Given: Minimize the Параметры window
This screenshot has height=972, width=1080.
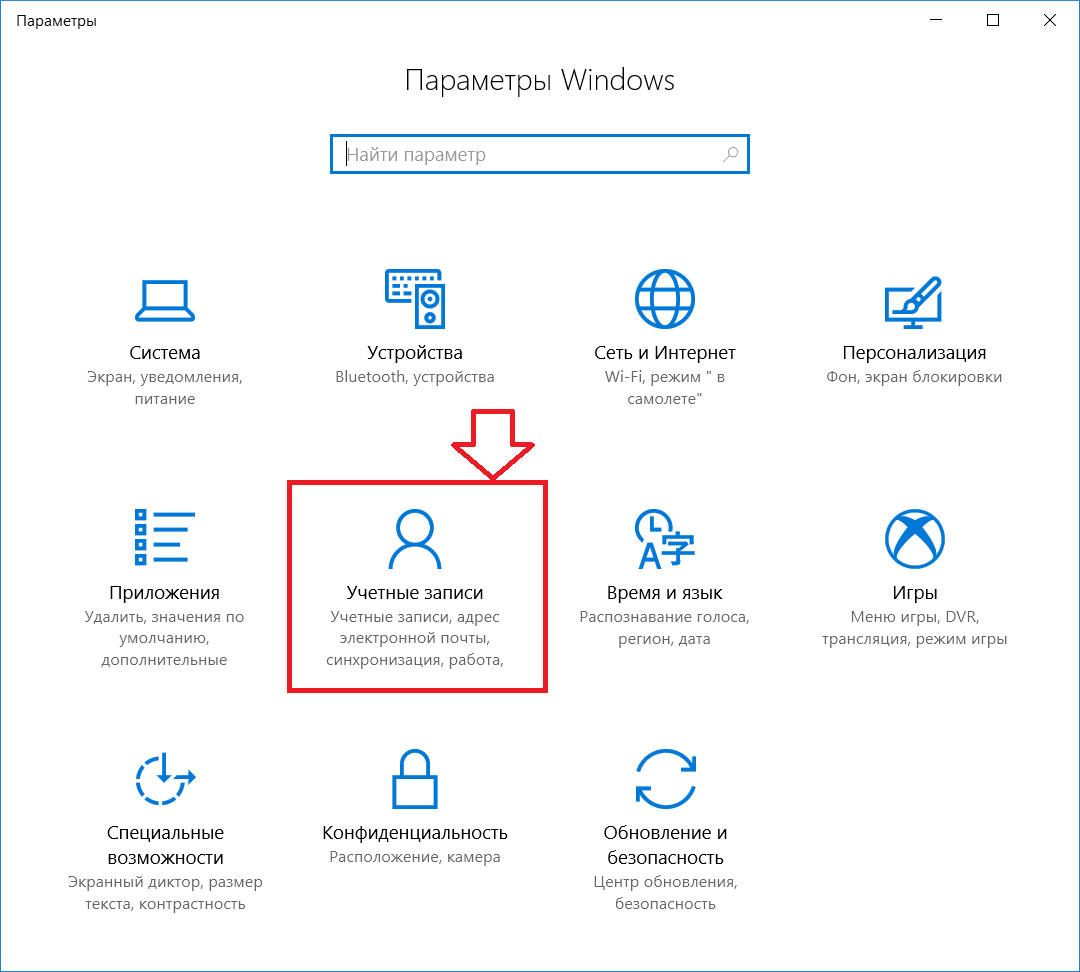Looking at the screenshot, I should point(935,20).
